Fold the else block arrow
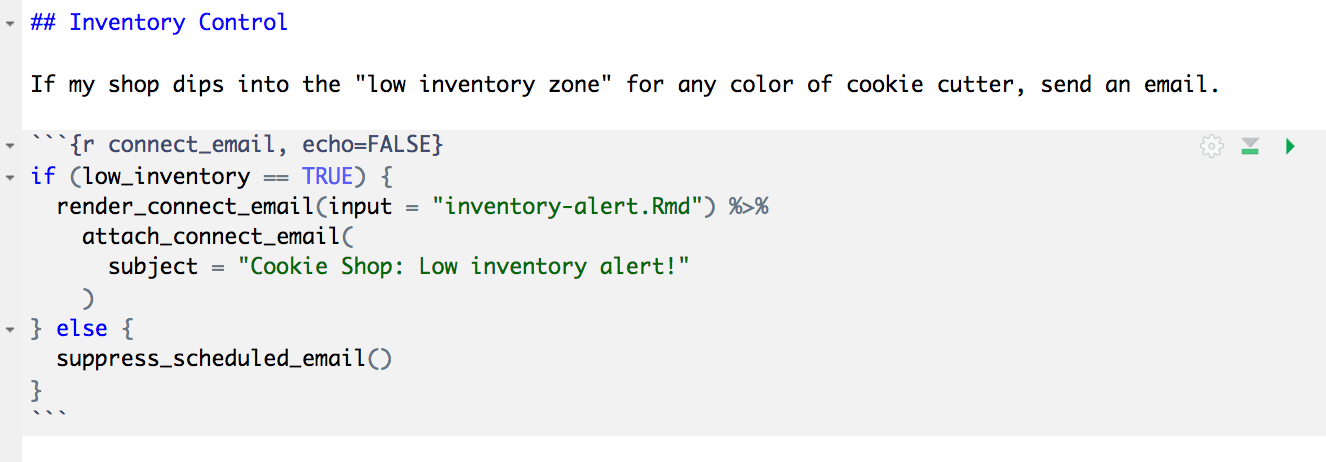Image resolution: width=1326 pixels, height=462 pixels. 10,328
